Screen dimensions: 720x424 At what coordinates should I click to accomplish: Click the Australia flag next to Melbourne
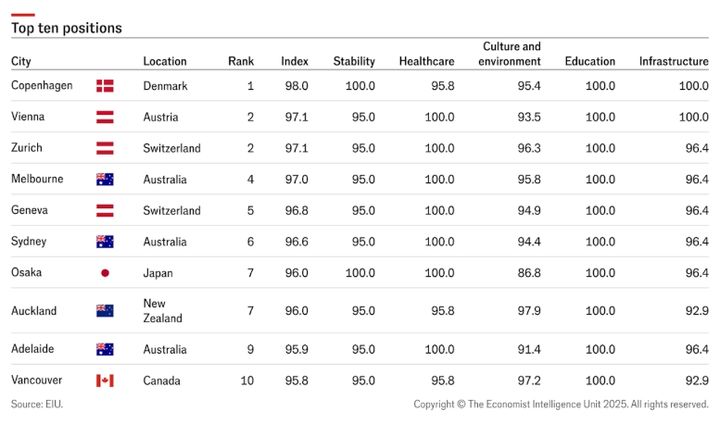pyautogui.click(x=104, y=180)
